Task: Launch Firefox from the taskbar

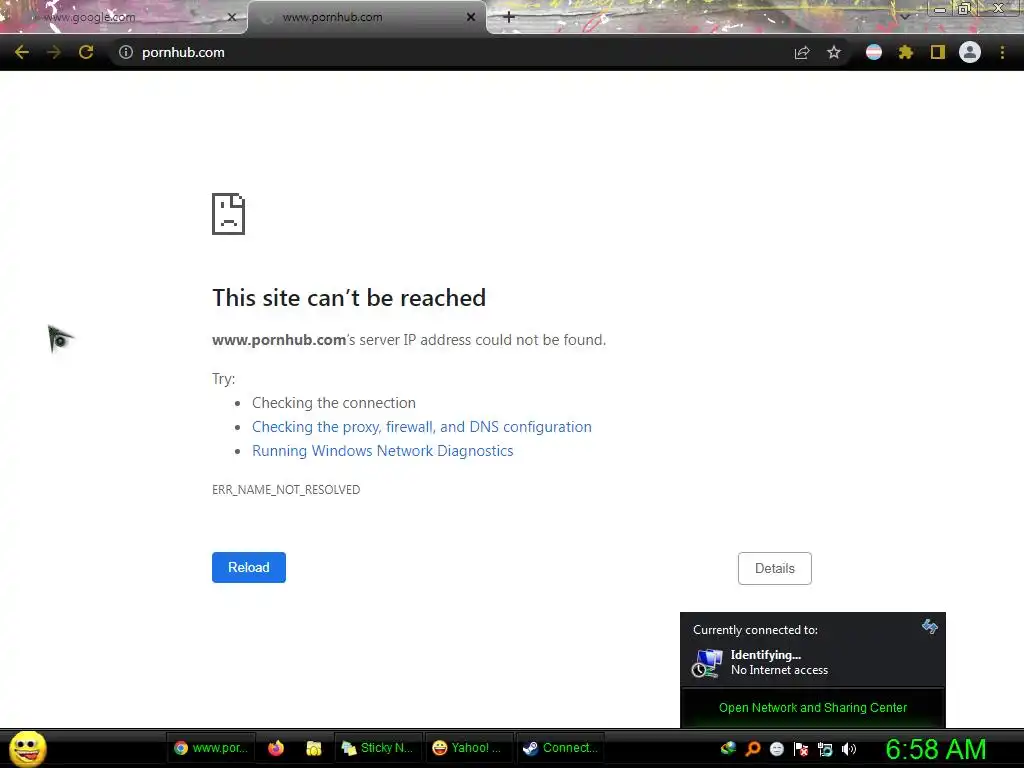Action: coord(276,748)
